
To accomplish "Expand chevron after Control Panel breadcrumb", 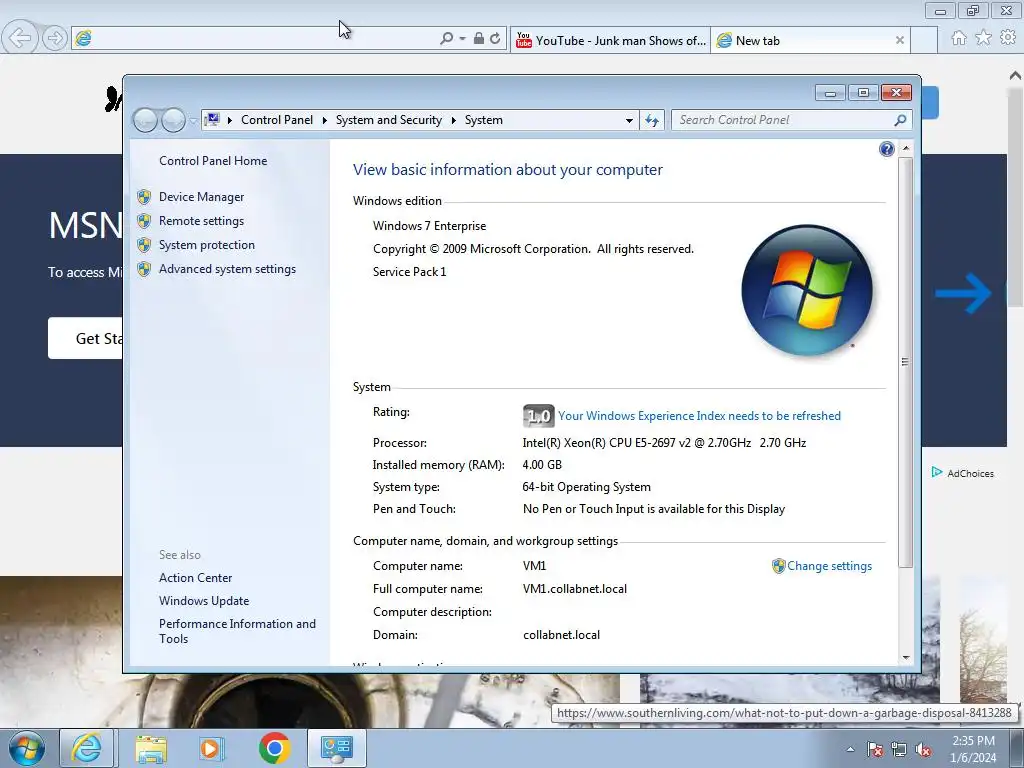I will 325,120.
